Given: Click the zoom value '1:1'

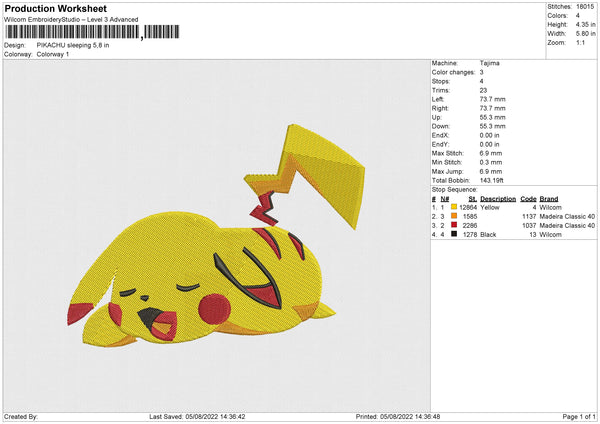Looking at the screenshot, I should pos(580,42).
